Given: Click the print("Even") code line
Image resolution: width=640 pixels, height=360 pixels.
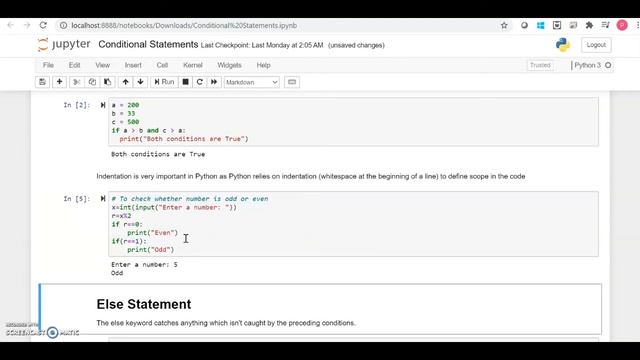Looking at the screenshot, I should click(152, 233).
